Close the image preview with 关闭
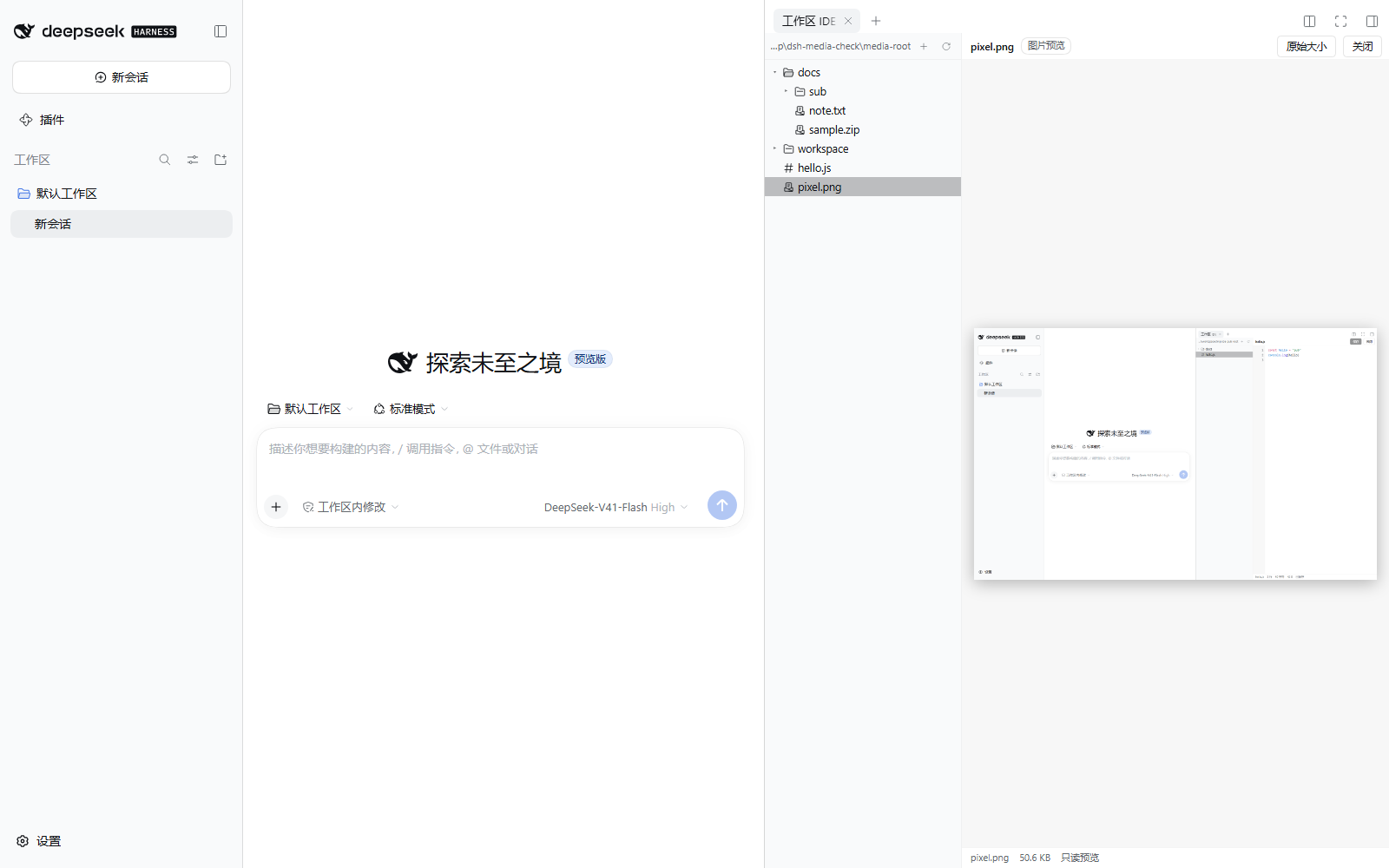The image size is (1389, 868). tap(1362, 47)
